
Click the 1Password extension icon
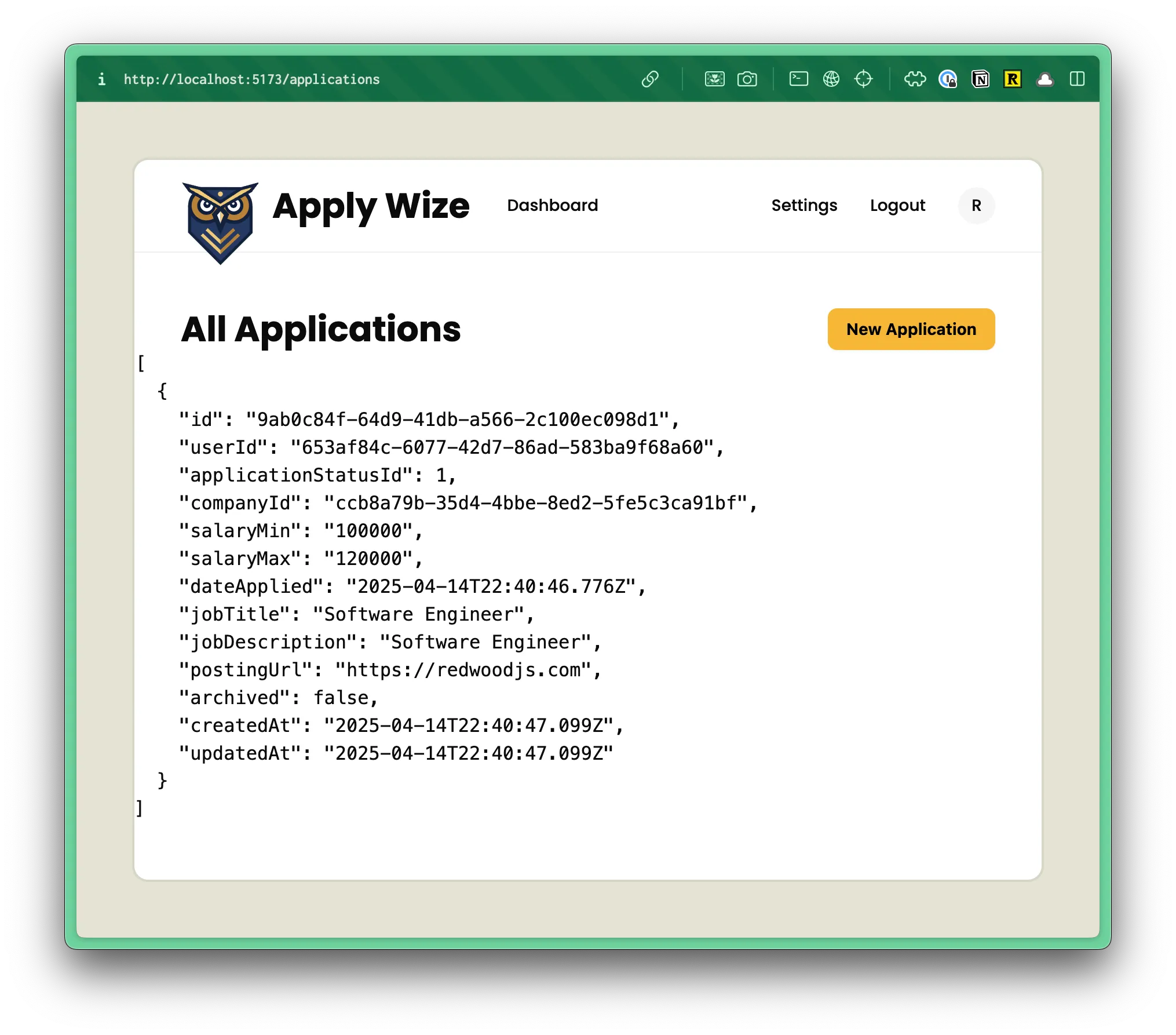tap(948, 79)
